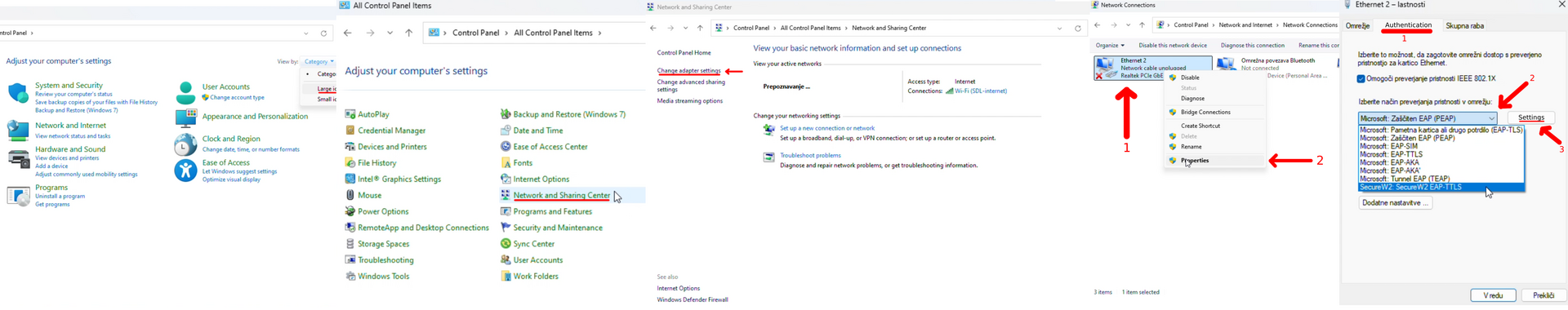Choose Microsoft: Tunnel EAP (TEAP) option
The image size is (1568, 310).
(x=1441, y=179)
